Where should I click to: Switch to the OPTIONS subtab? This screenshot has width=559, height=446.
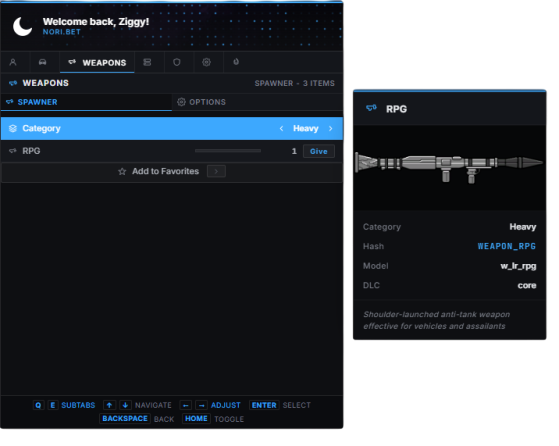tap(257, 102)
